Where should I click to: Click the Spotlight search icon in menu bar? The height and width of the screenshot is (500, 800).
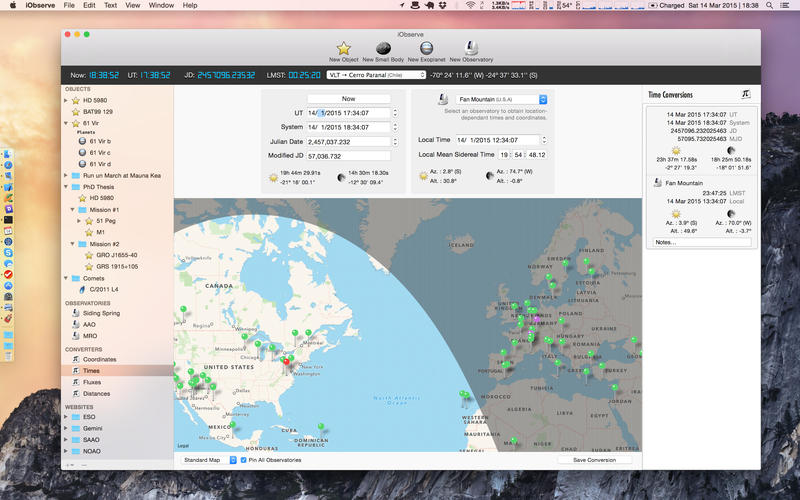[769, 5]
